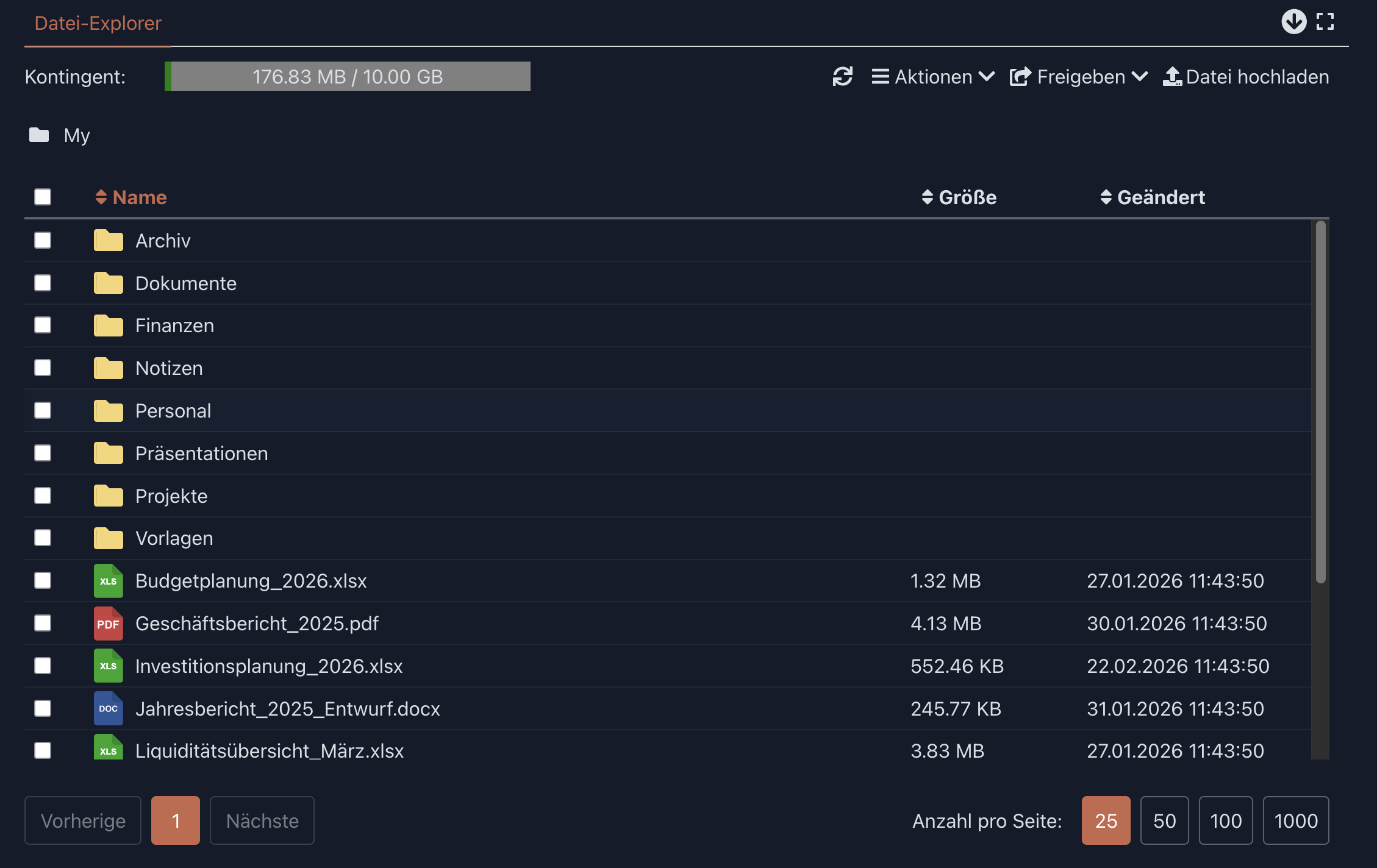The width and height of the screenshot is (1377, 868).
Task: Click Datei hochladen upload button
Action: point(1246,77)
